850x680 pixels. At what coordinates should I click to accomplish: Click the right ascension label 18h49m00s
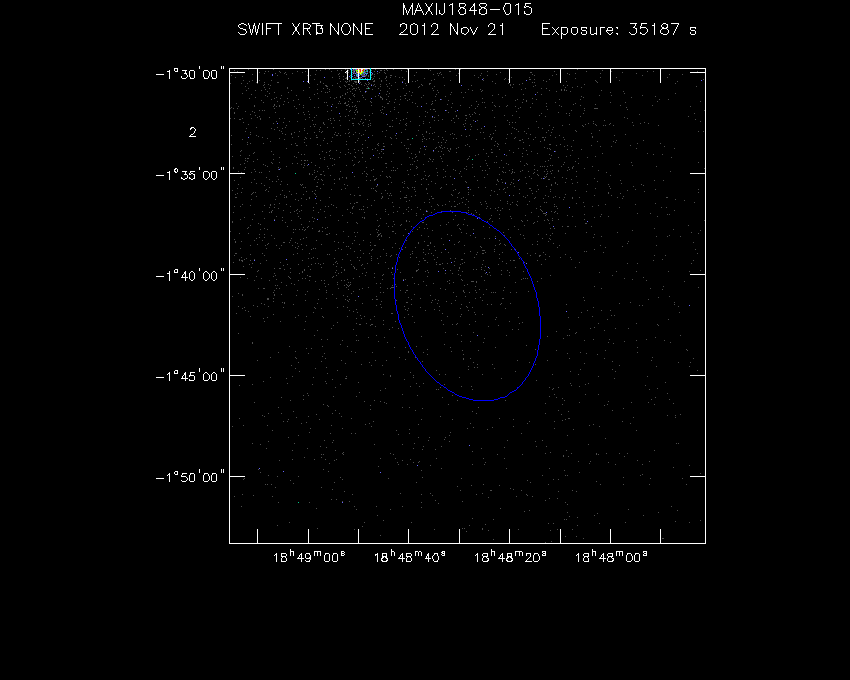(309, 557)
